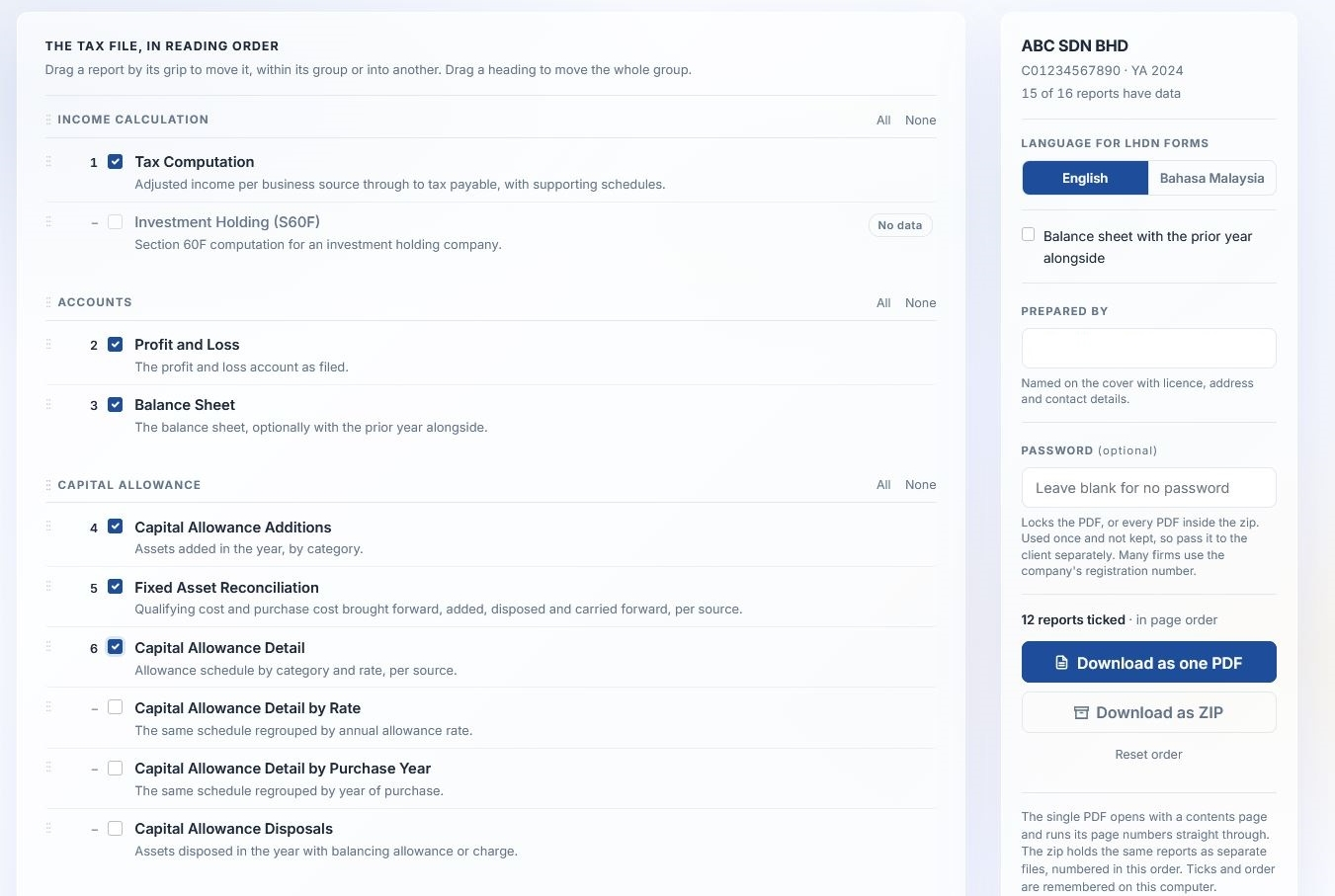Image resolution: width=1335 pixels, height=896 pixels.
Task: Grab the grip of Fixed Asset Reconciliation row
Action: [x=48, y=586]
